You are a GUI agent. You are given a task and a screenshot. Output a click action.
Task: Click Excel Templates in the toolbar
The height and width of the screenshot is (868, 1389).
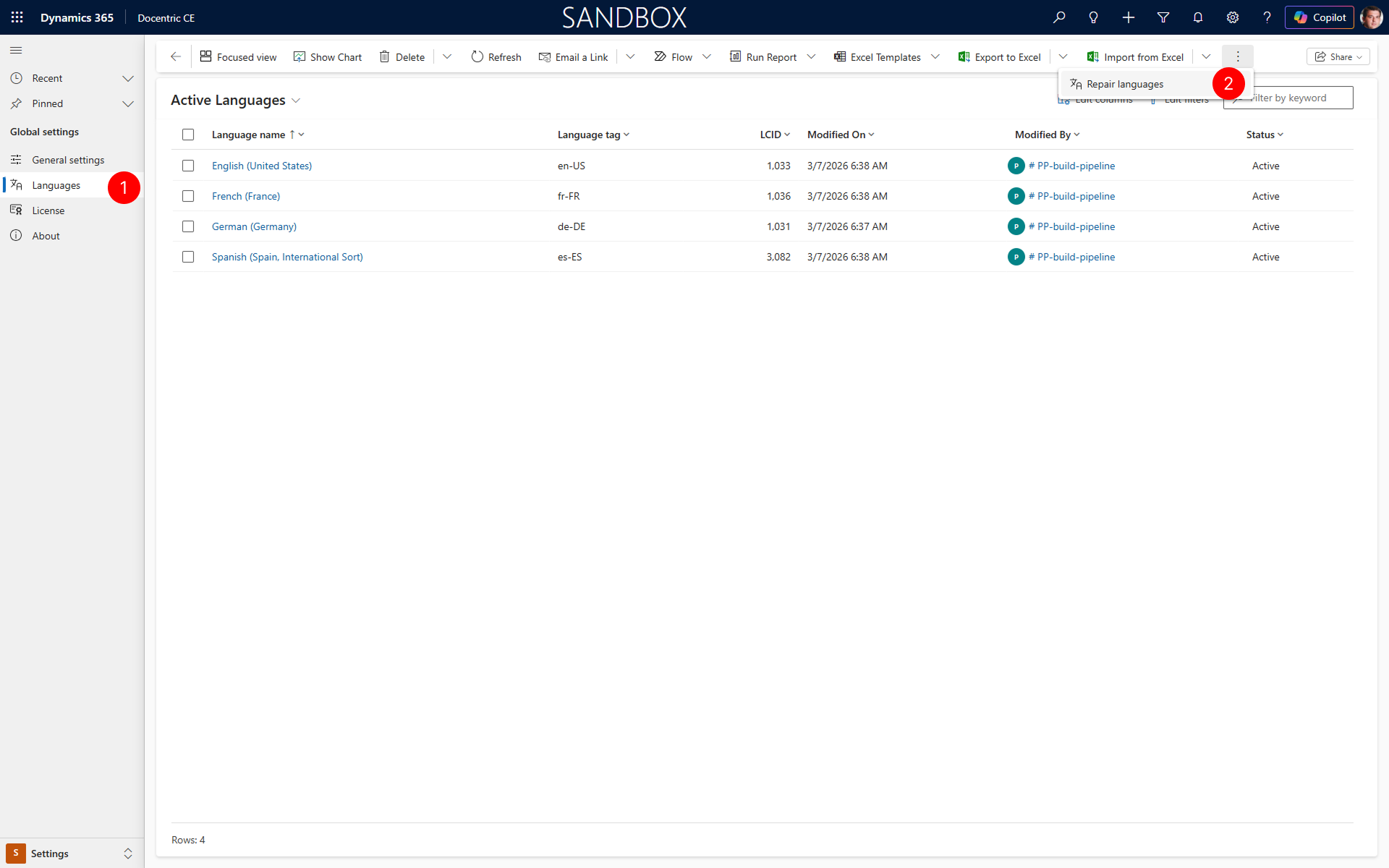tap(878, 56)
